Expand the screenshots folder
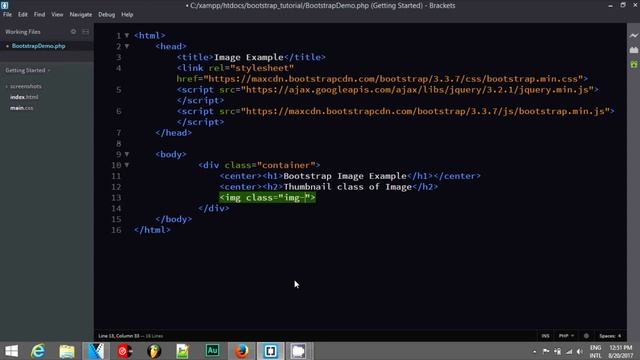This screenshot has width=640, height=360. coord(24,86)
